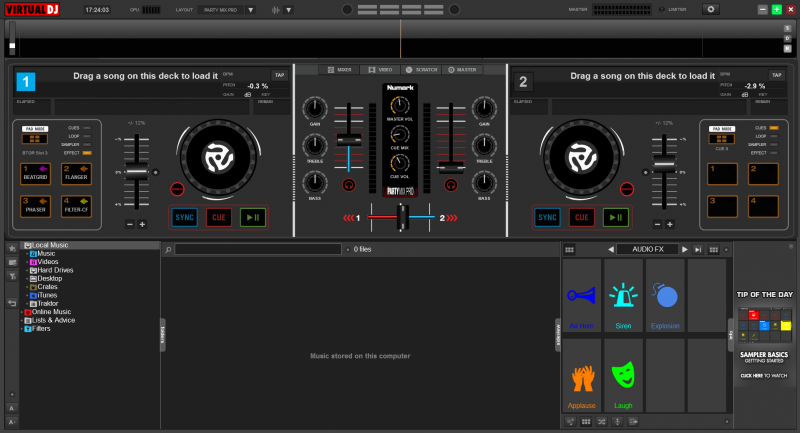
Task: Click the crossfader slider handle
Action: tap(401, 216)
